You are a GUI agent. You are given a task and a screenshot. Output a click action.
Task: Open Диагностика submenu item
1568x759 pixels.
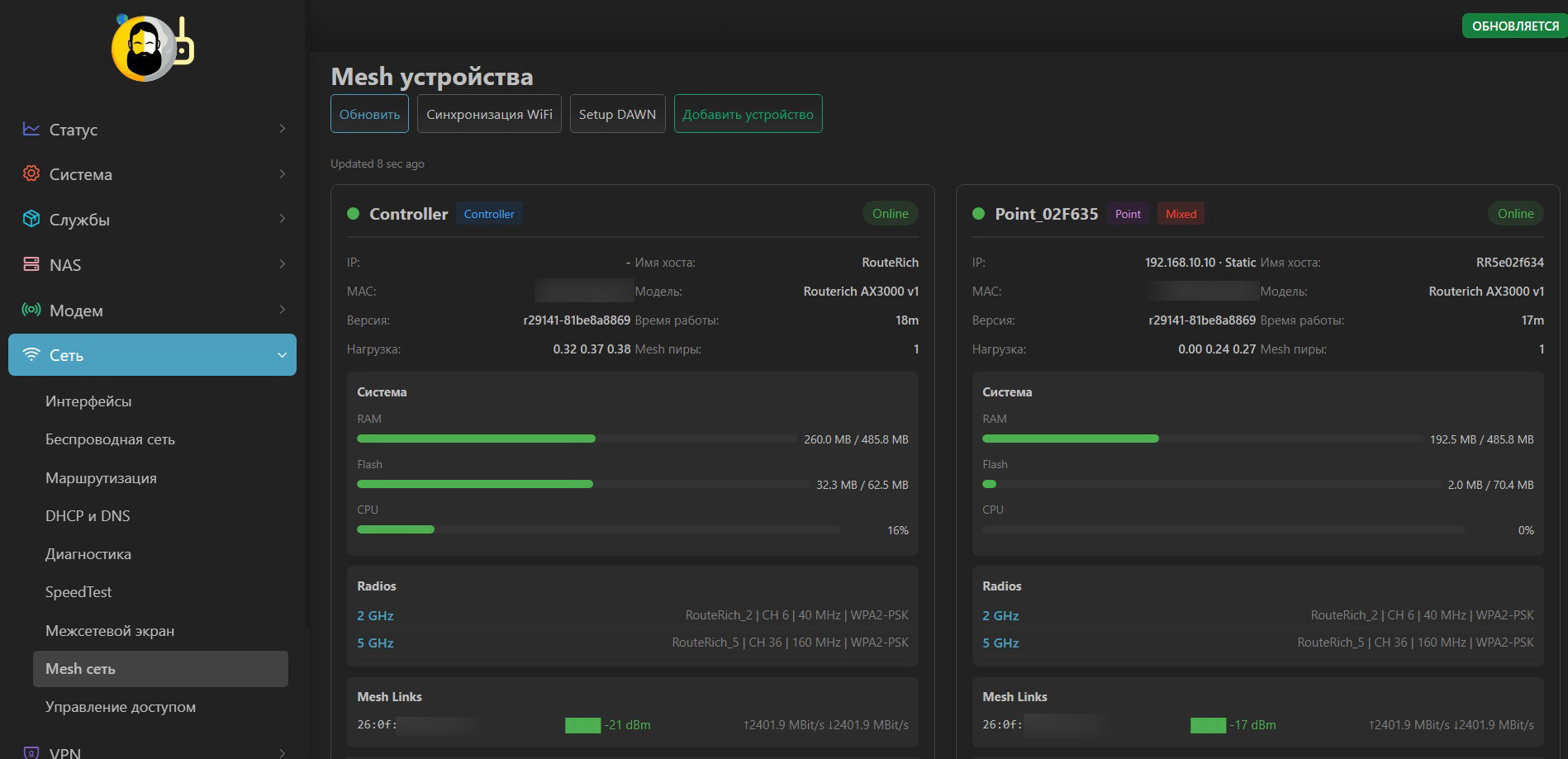88,554
